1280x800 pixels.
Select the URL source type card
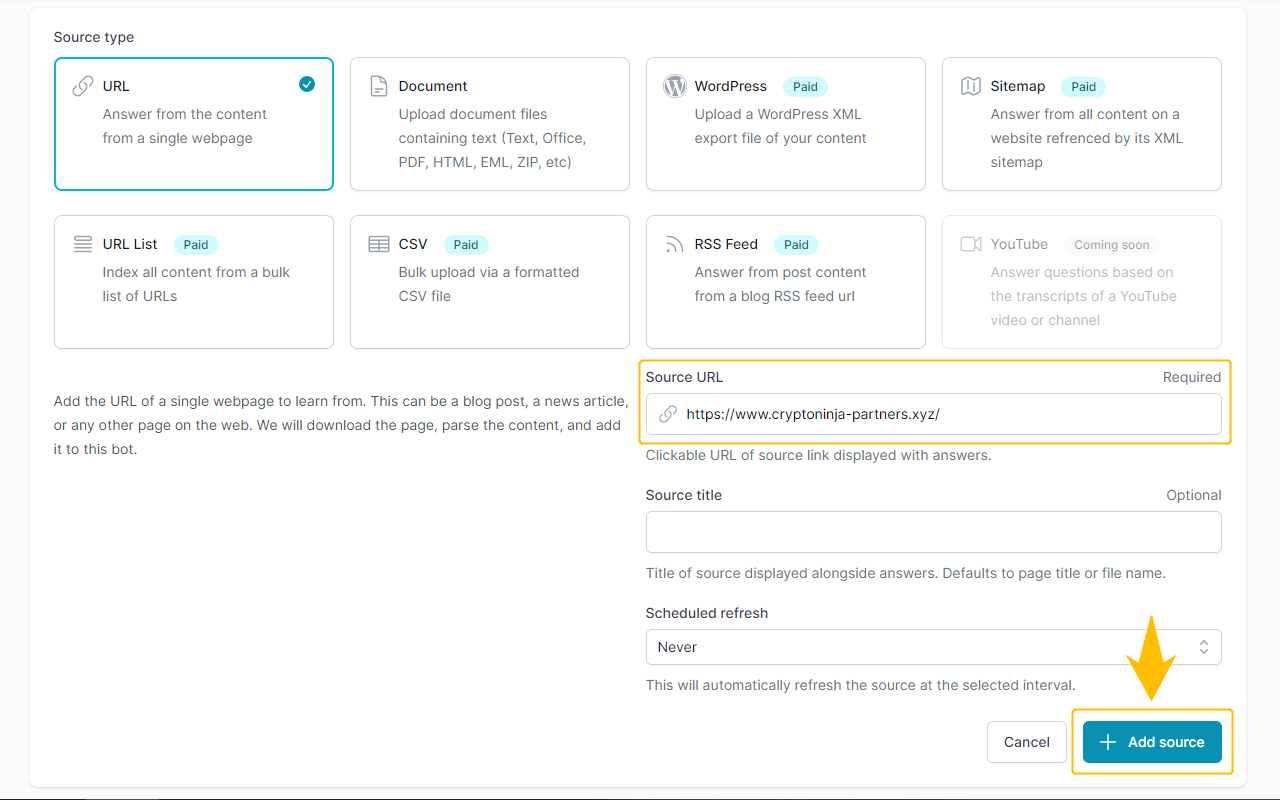coord(194,124)
